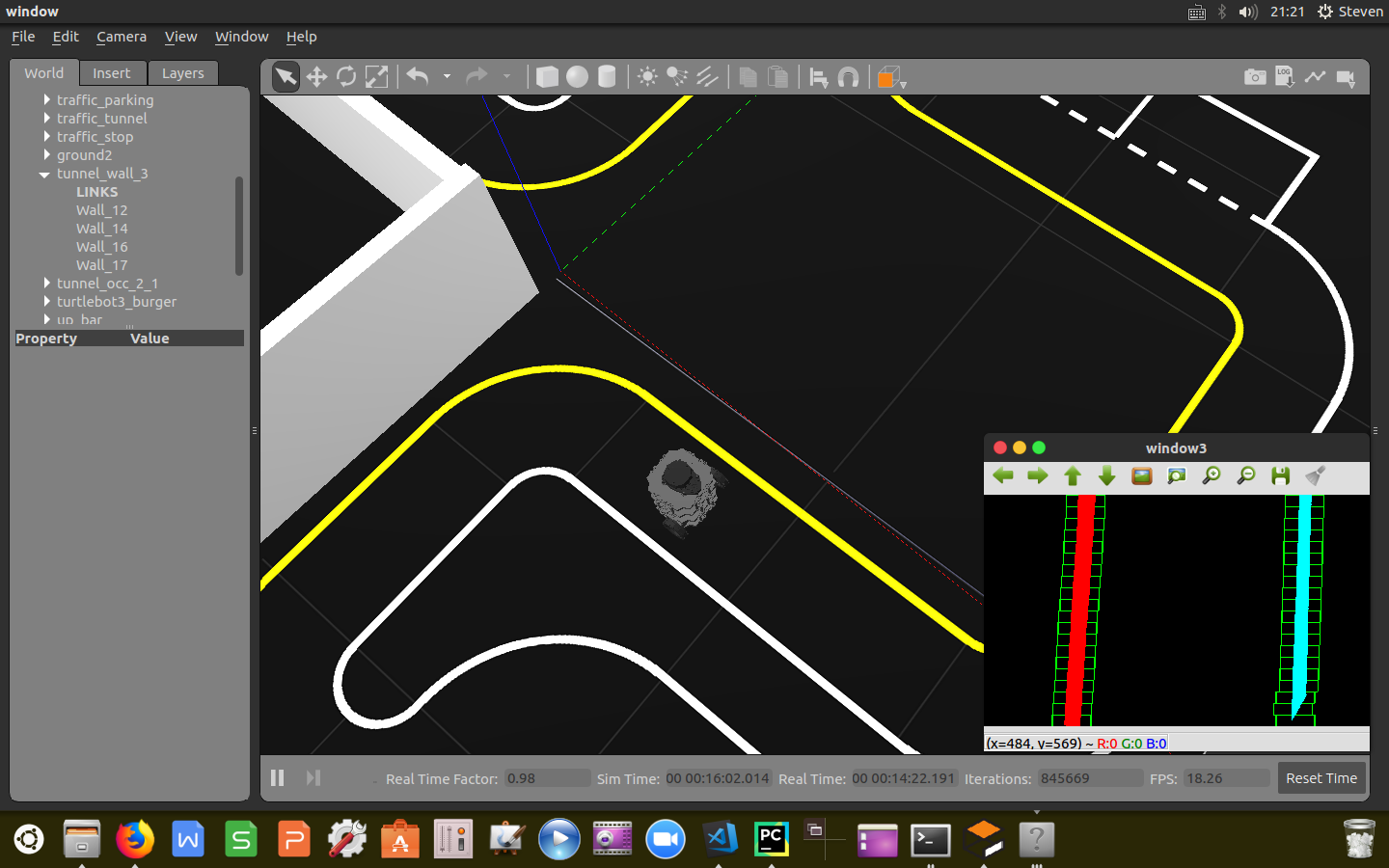Expand the turtlebot3_burger tree node
The height and width of the screenshot is (868, 1389).
[46, 301]
